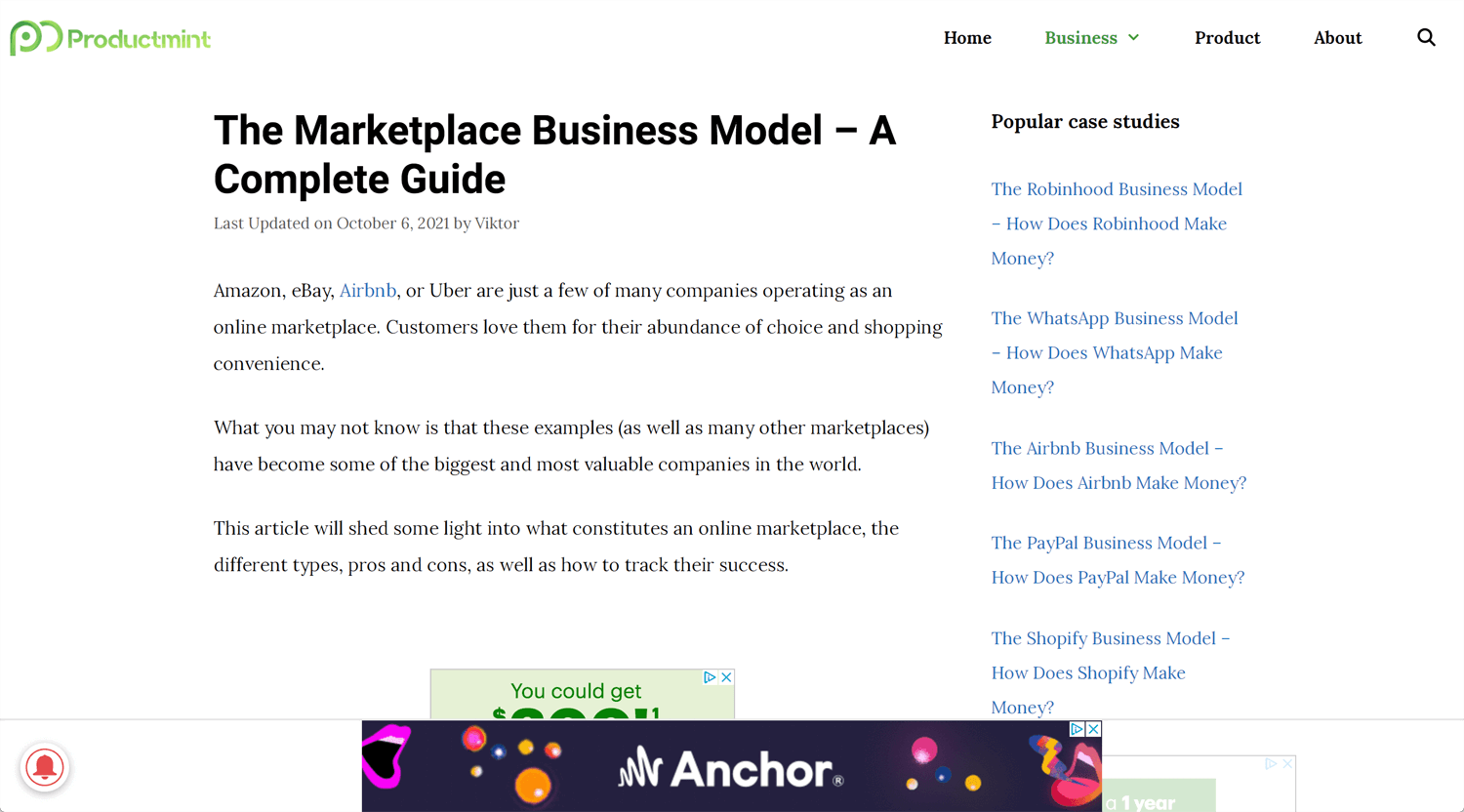Image resolution: width=1464 pixels, height=812 pixels.
Task: Click the red notification bell icon
Action: point(45,767)
